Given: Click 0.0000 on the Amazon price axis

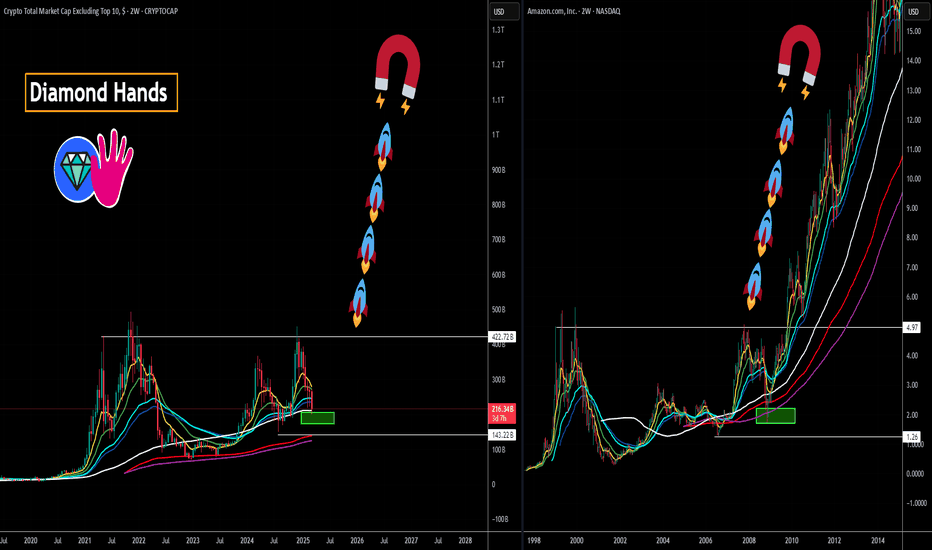Looking at the screenshot, I should 915,474.
